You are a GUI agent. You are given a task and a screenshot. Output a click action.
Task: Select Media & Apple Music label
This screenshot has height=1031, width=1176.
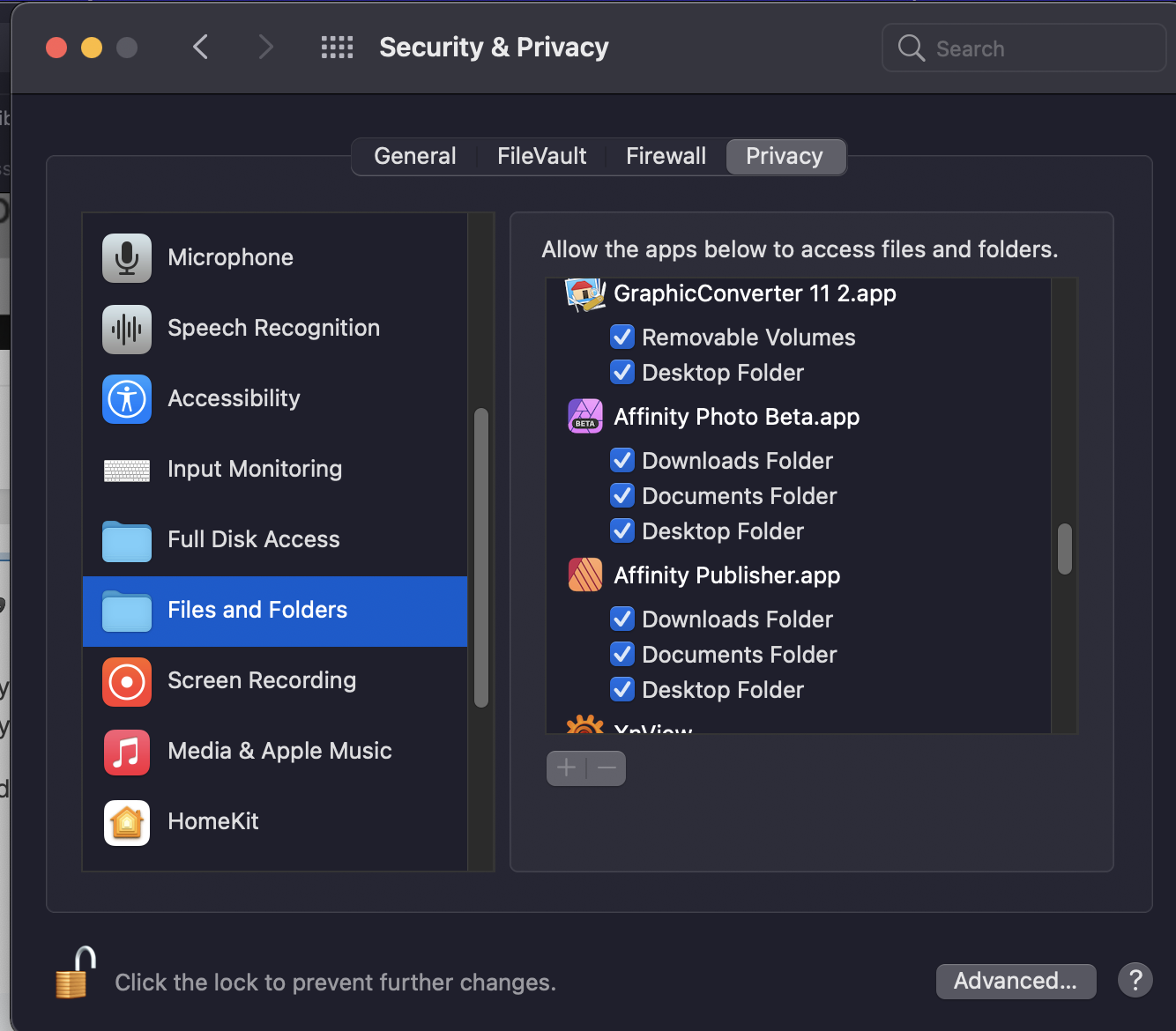coord(279,751)
